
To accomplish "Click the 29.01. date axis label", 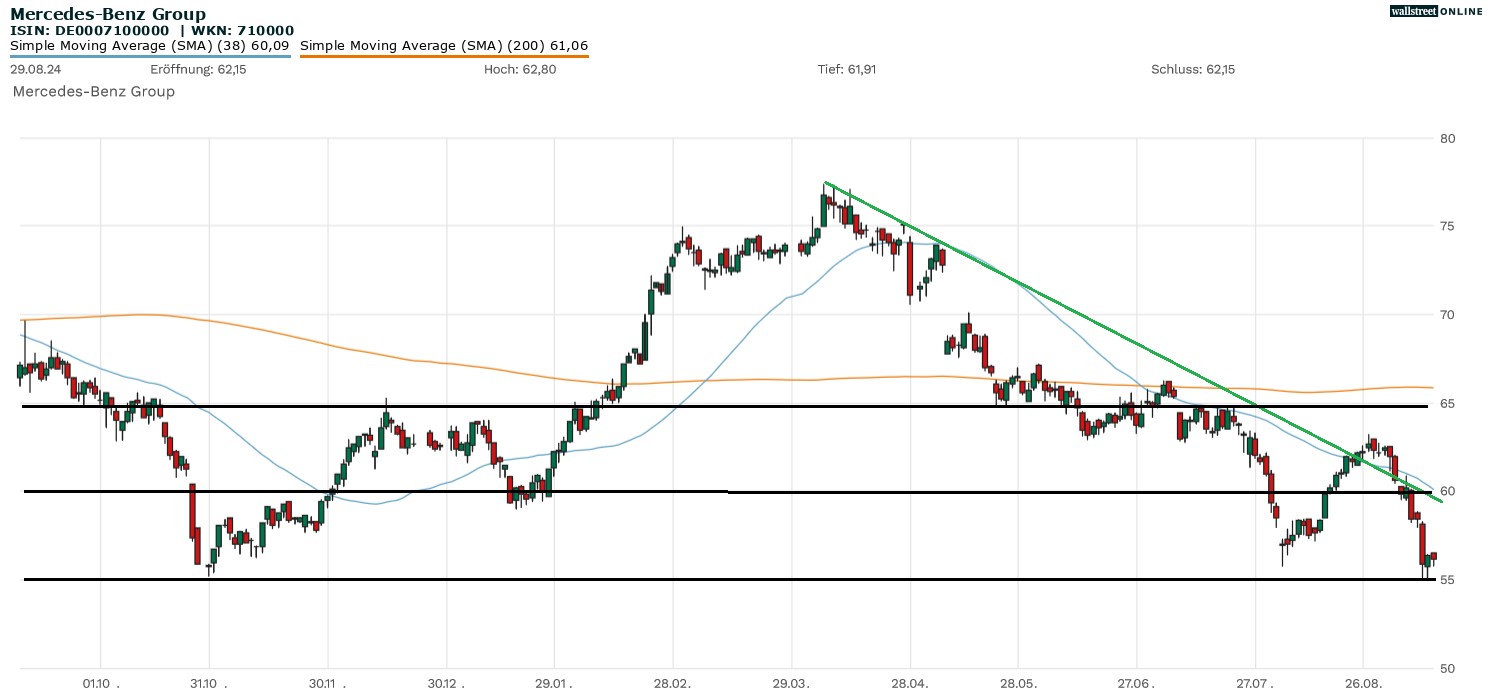I will point(553,683).
